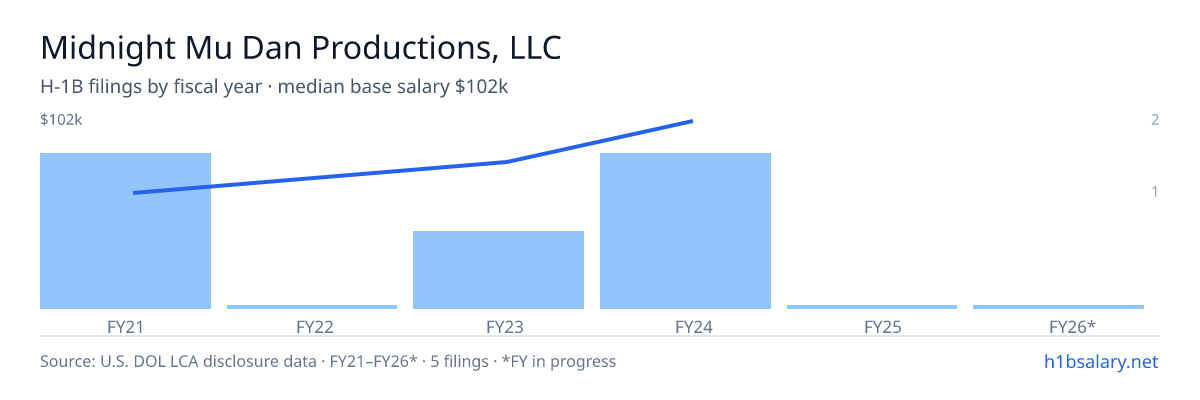Click the salary line endpoint above FY24

point(692,121)
